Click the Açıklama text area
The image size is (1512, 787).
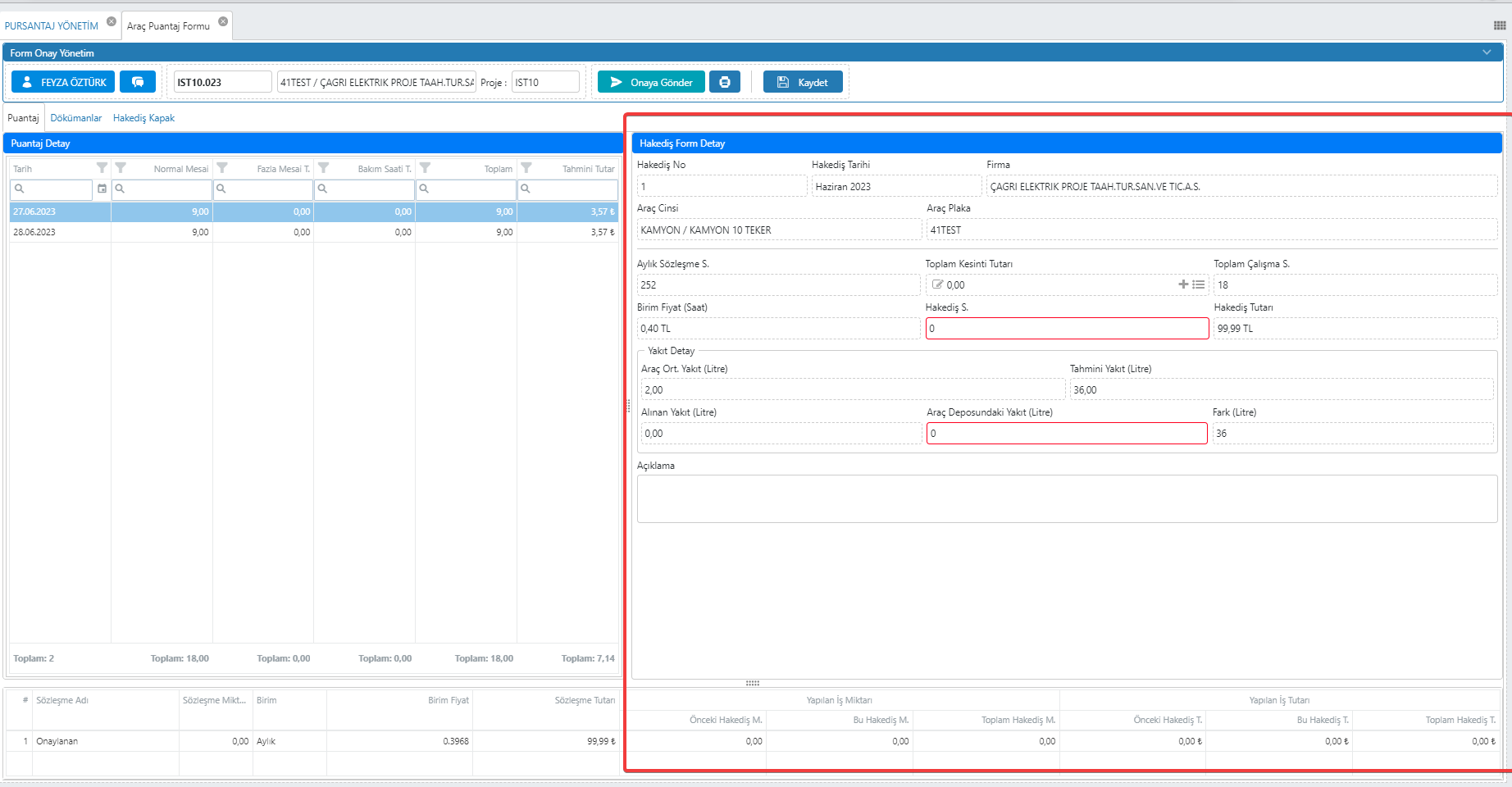1066,498
